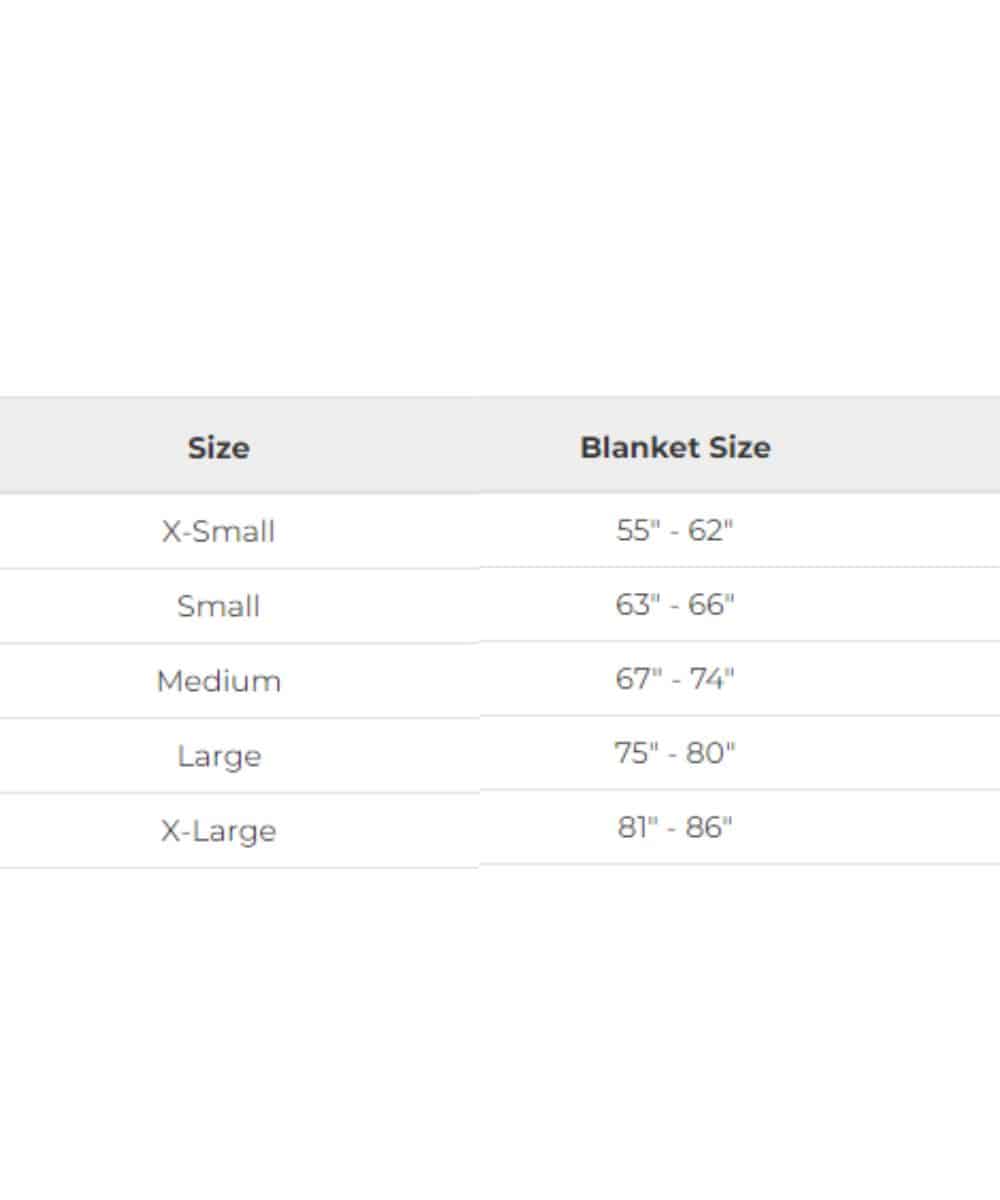
Task: Click the 66" maximum value for Small
Action: [x=712, y=605]
